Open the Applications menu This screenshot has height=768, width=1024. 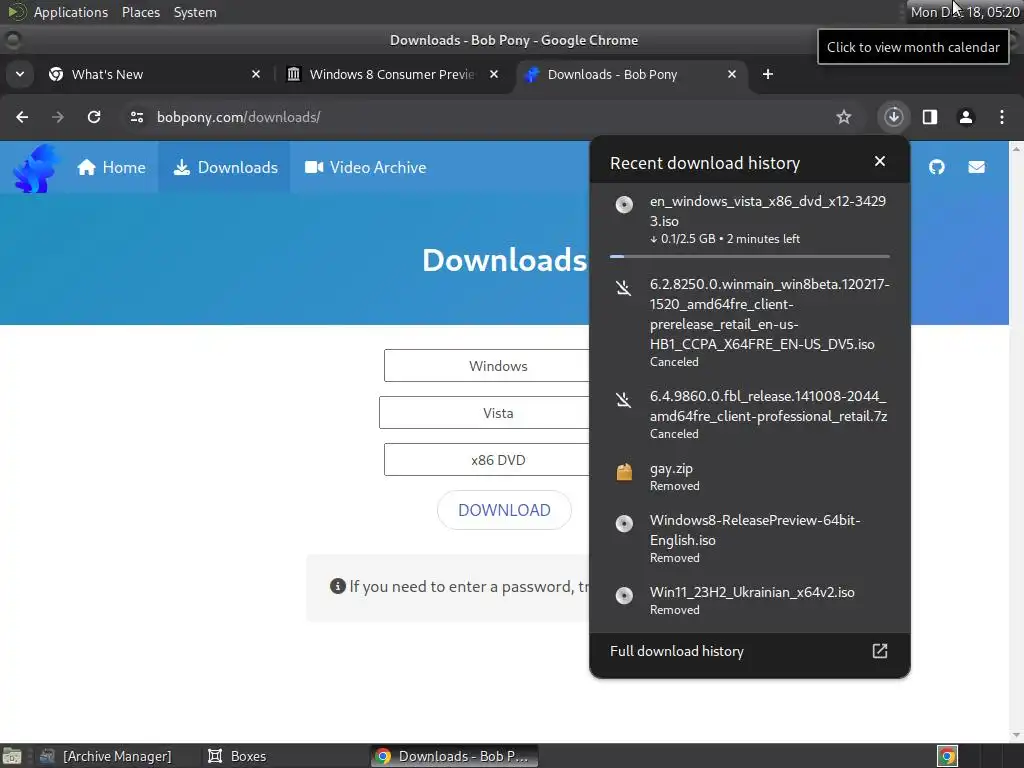tap(71, 12)
